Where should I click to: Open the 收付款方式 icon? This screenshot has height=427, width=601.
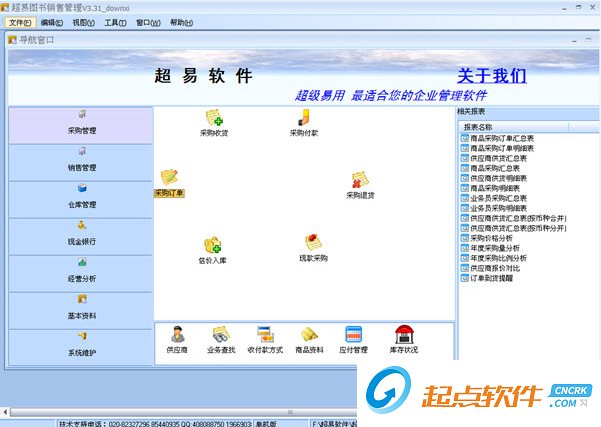click(265, 339)
